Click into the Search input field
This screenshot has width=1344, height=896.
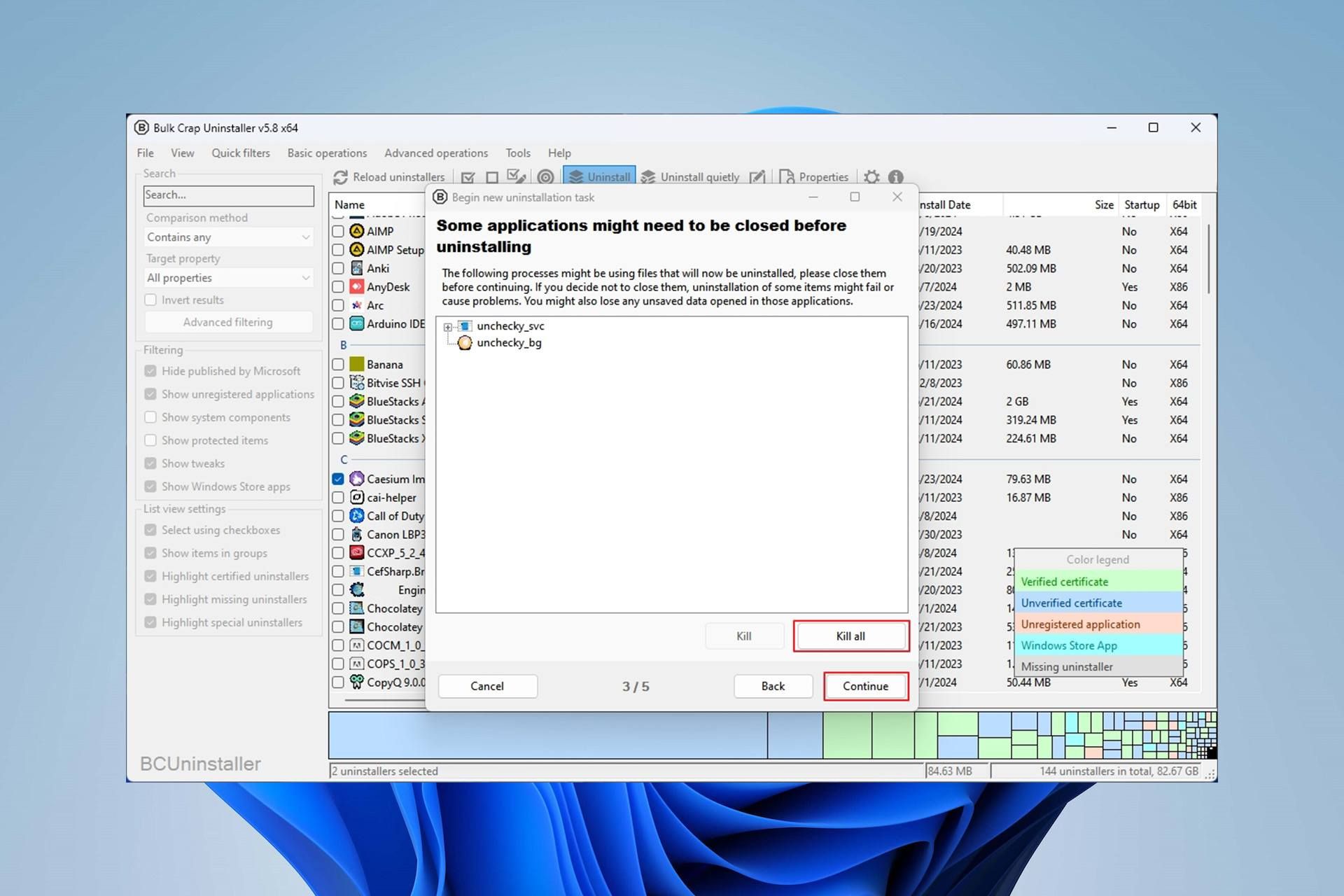[x=229, y=195]
